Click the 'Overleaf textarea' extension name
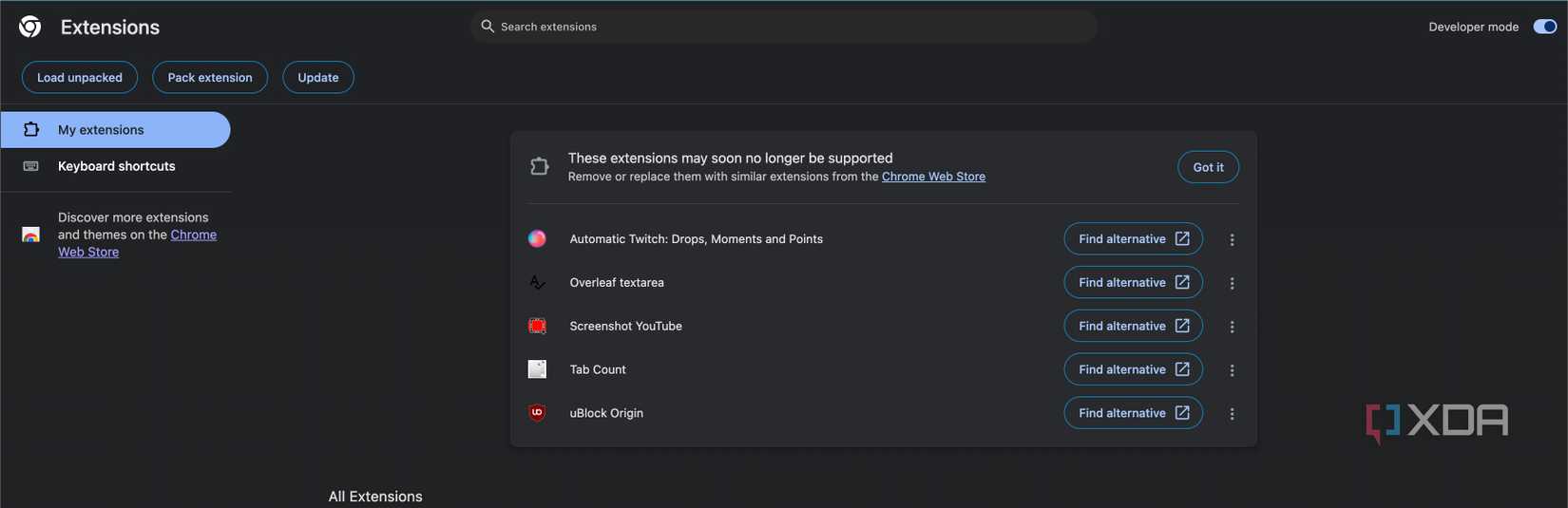The image size is (1568, 508). click(x=617, y=283)
